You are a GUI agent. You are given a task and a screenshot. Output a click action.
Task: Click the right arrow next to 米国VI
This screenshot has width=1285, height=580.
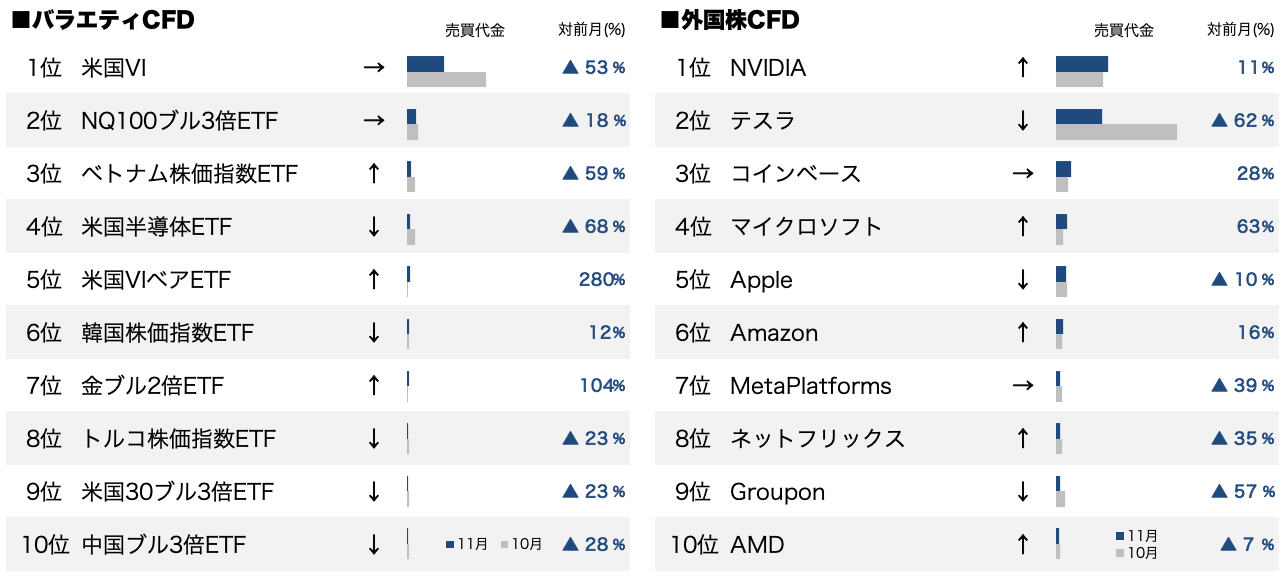(374, 68)
